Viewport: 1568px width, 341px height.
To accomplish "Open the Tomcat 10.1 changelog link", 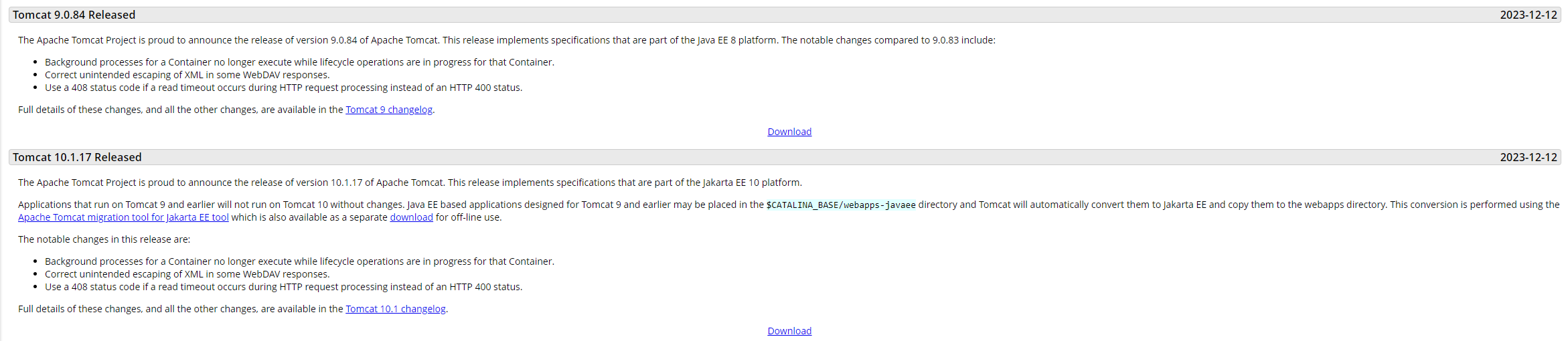I will [395, 309].
